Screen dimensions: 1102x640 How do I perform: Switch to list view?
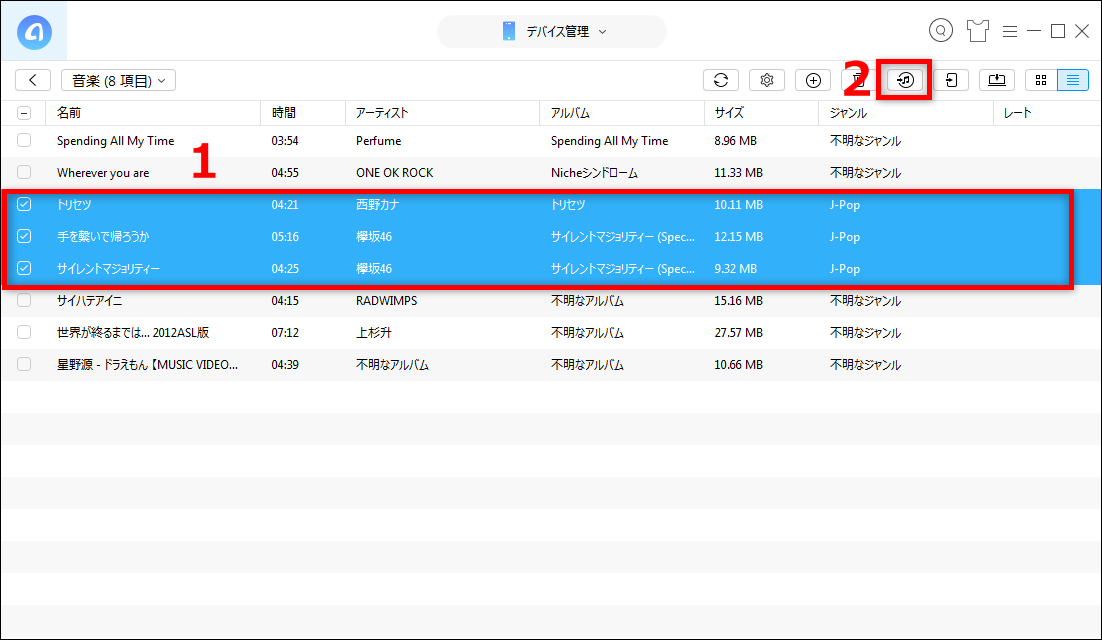tap(1073, 80)
